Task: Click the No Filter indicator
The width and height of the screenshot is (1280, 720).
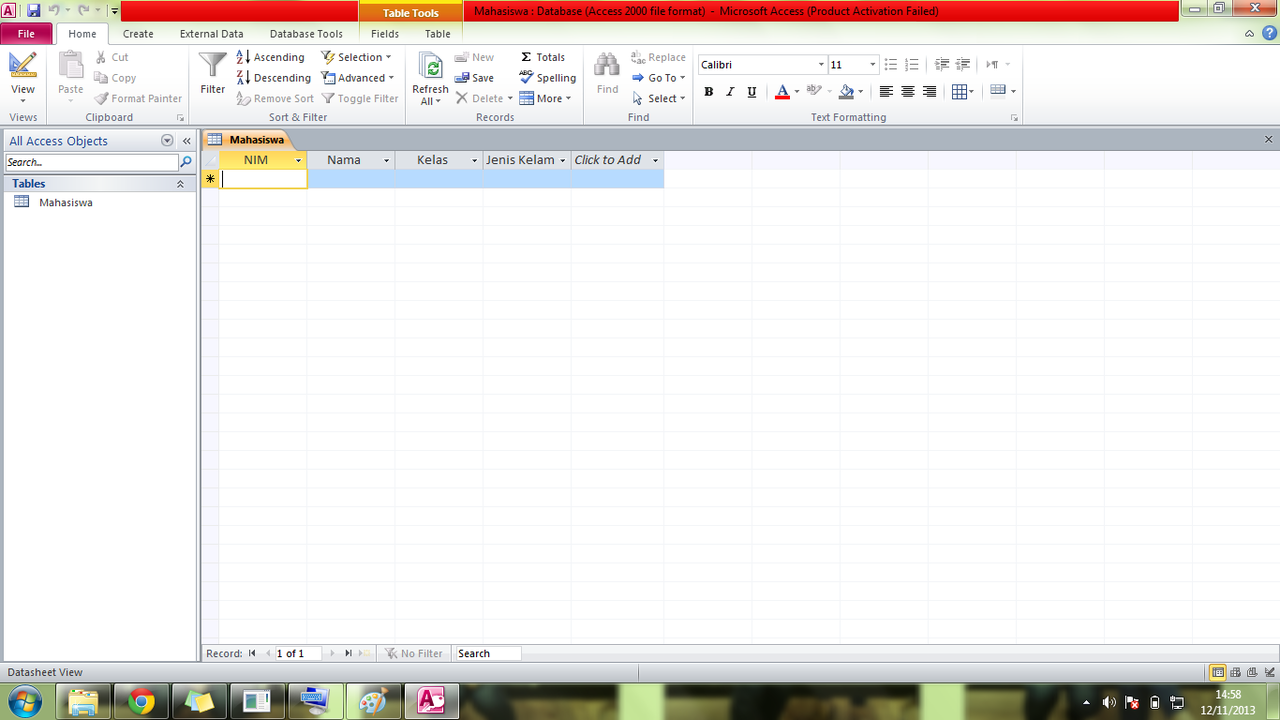Action: [x=415, y=653]
